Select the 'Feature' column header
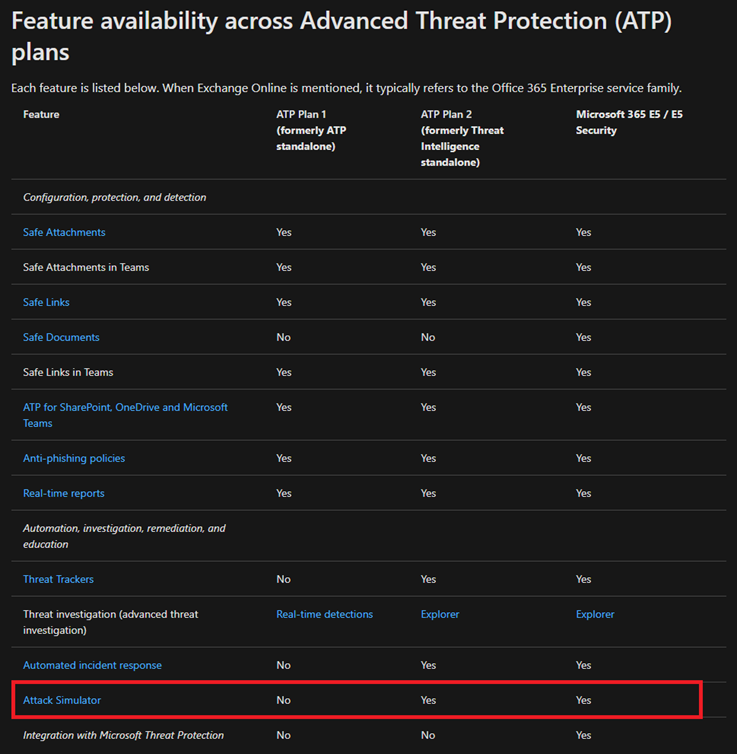 (x=41, y=114)
